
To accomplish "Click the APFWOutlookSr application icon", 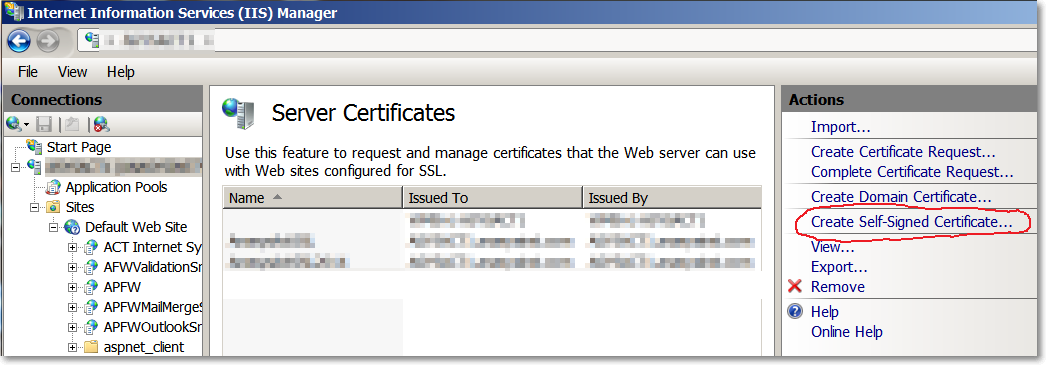I will pos(91,328).
